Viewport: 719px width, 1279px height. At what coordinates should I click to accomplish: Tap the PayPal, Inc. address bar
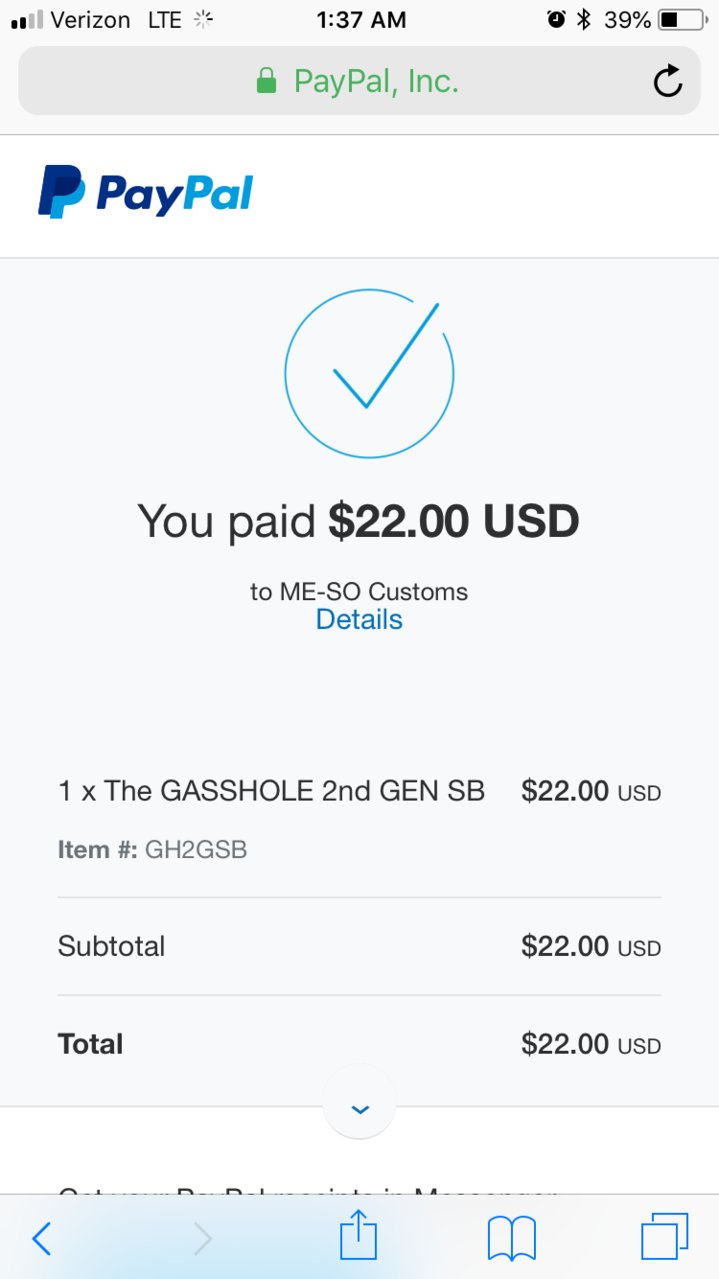pos(359,81)
